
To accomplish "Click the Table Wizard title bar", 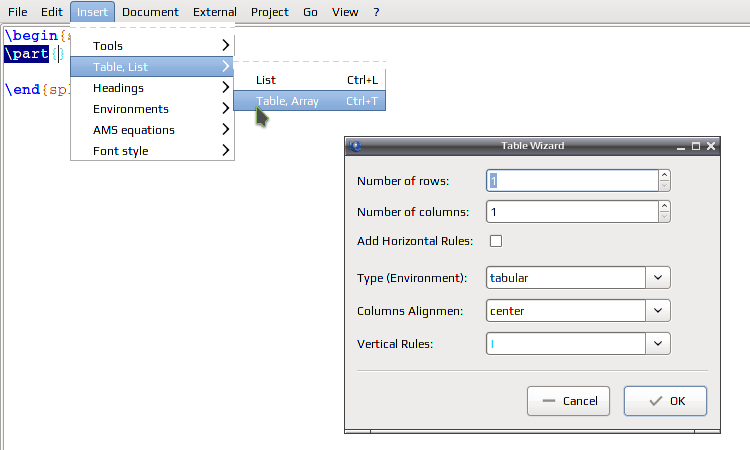I will tap(532, 146).
